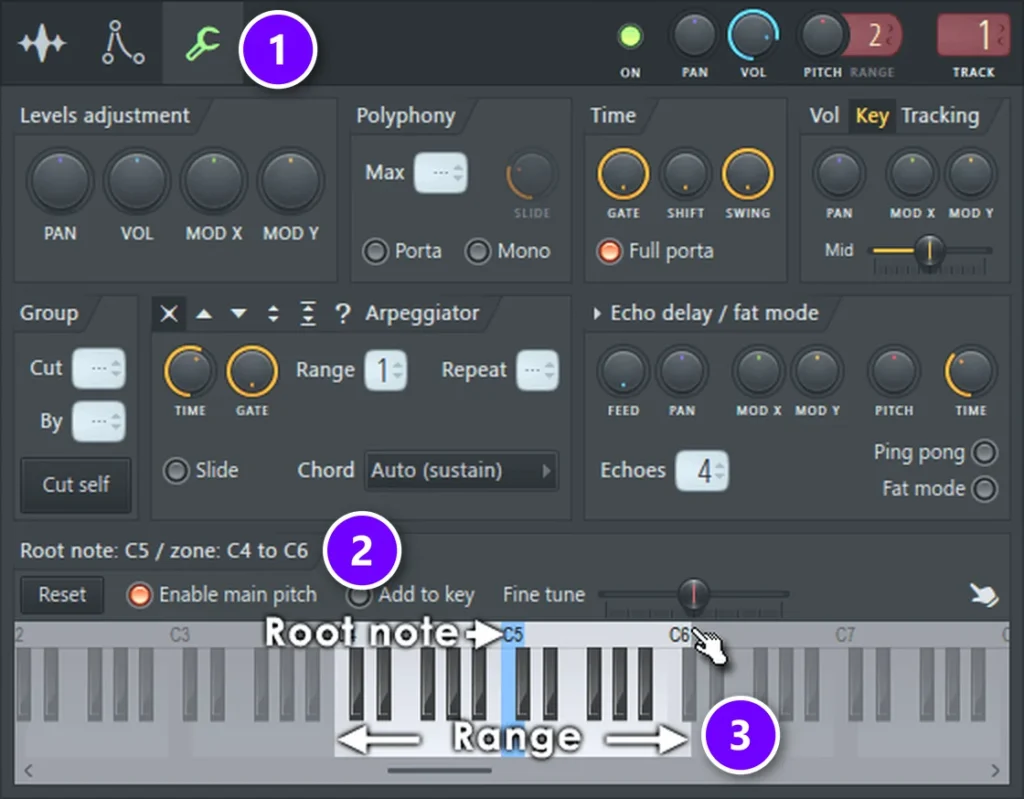Switch to the Key tracking tab
Image resolution: width=1024 pixels, height=799 pixels.
[x=872, y=116]
